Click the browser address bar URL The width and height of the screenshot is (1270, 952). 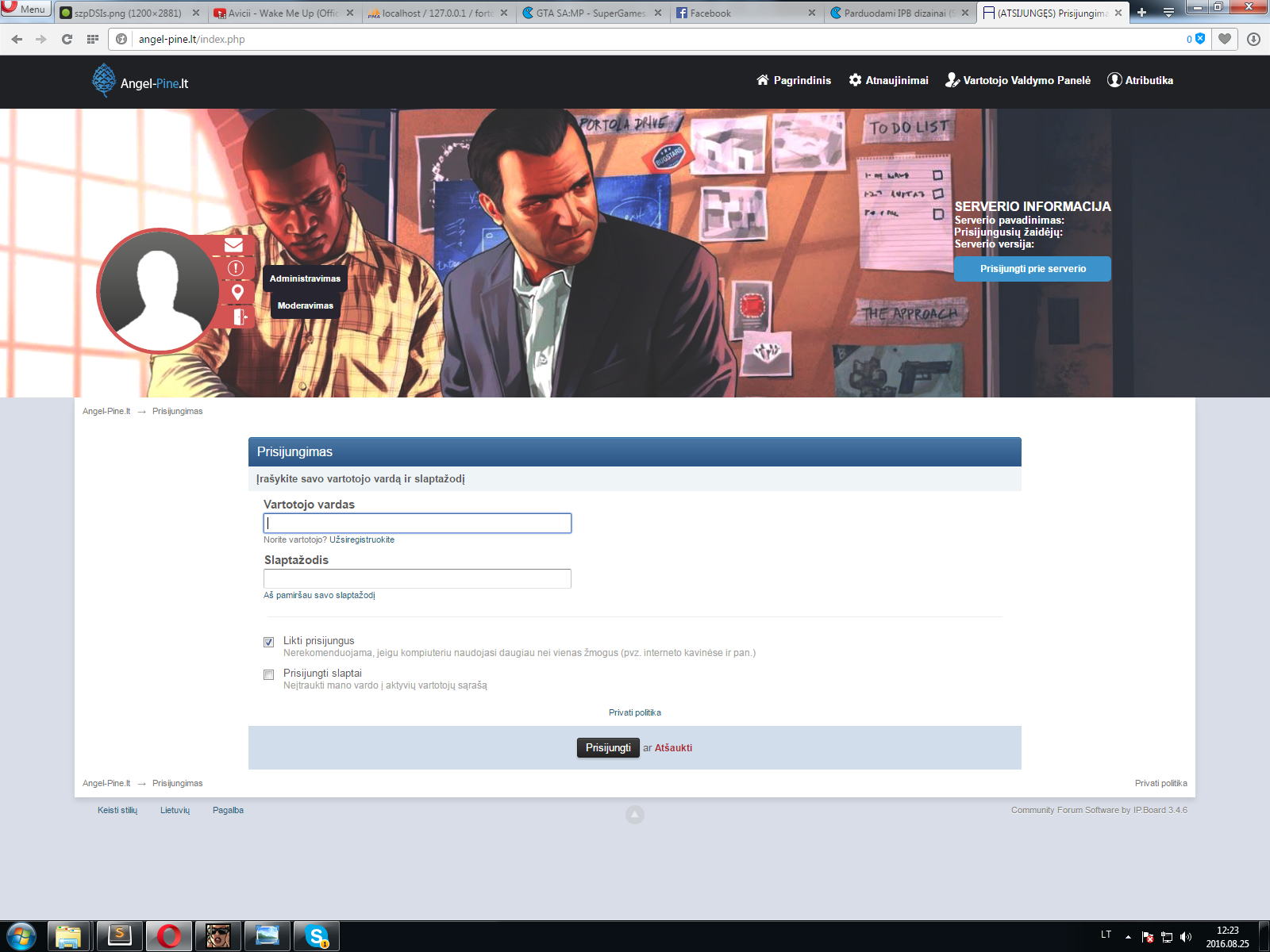tap(191, 39)
